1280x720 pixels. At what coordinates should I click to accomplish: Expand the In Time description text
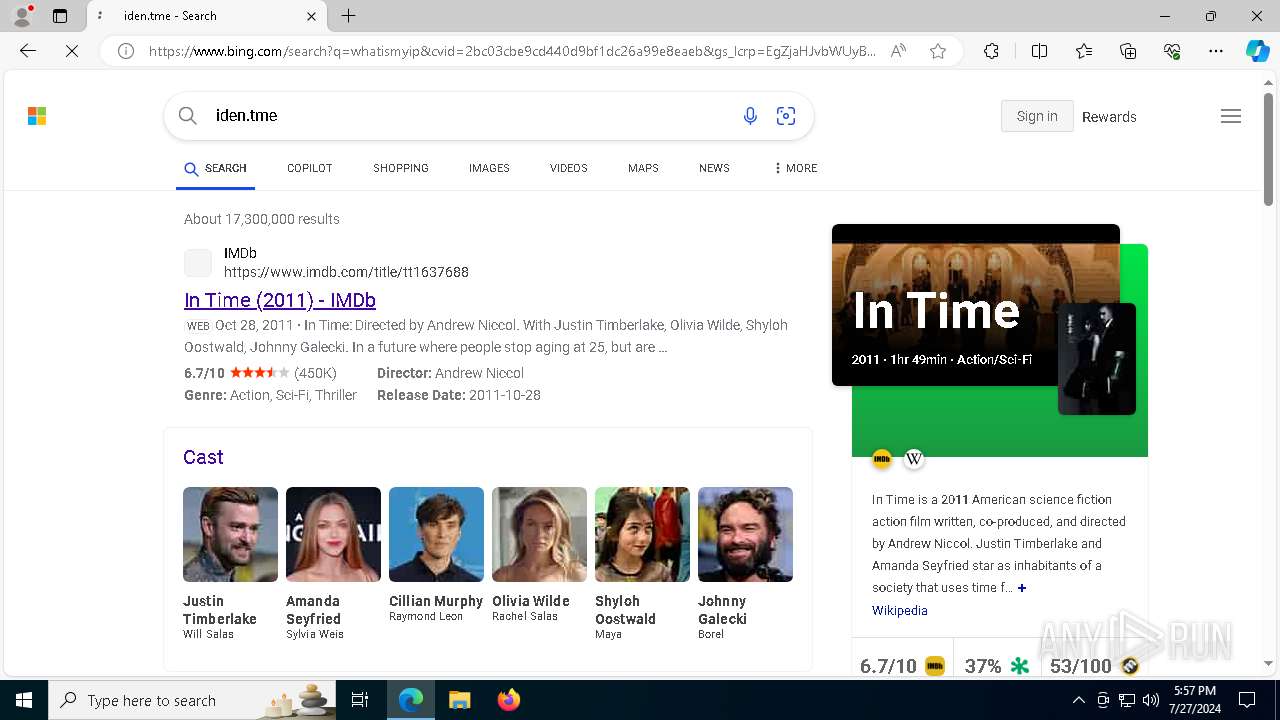point(1021,588)
